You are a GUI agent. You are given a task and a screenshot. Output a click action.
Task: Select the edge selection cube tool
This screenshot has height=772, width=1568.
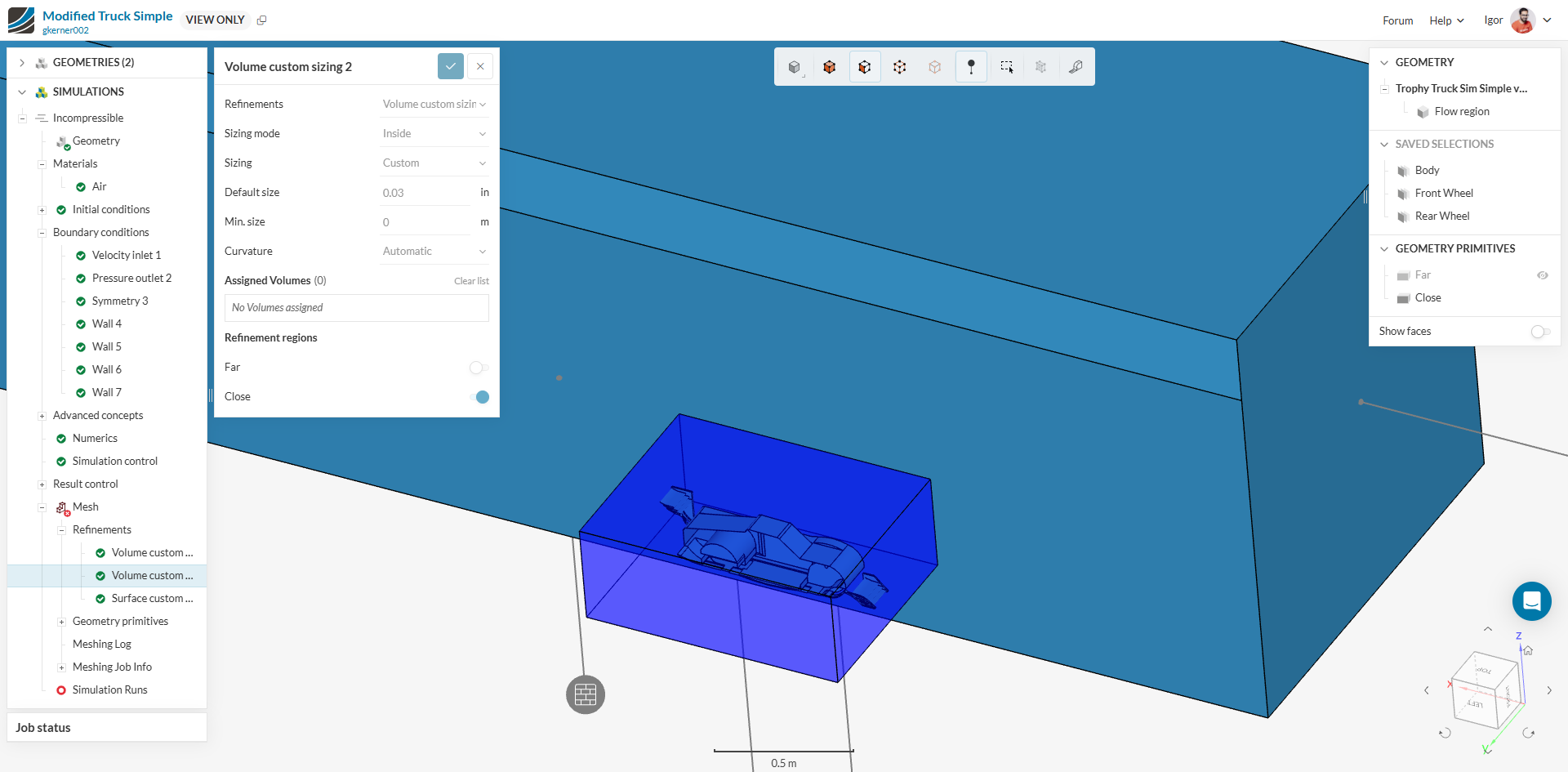coord(900,67)
